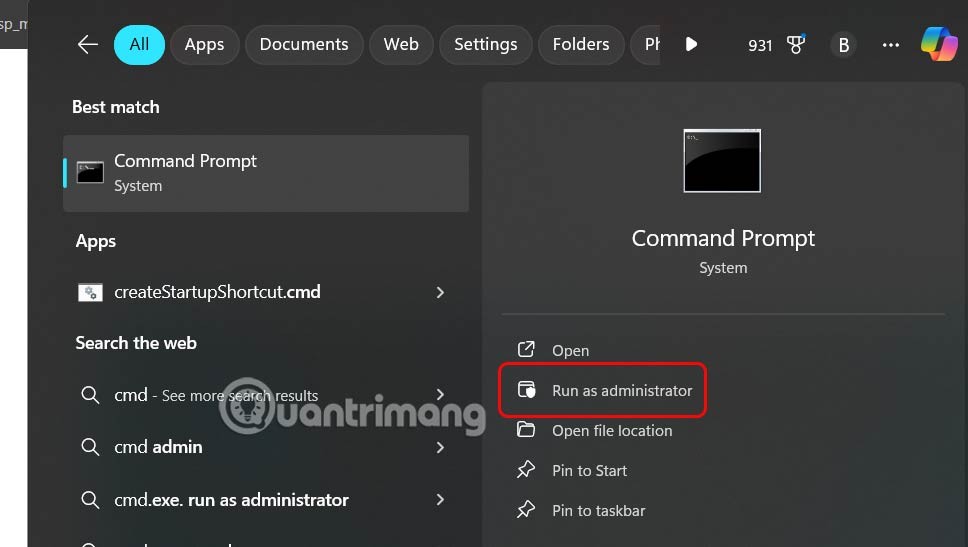The image size is (968, 547).
Task: Click the back arrow in search header
Action: coord(88,44)
